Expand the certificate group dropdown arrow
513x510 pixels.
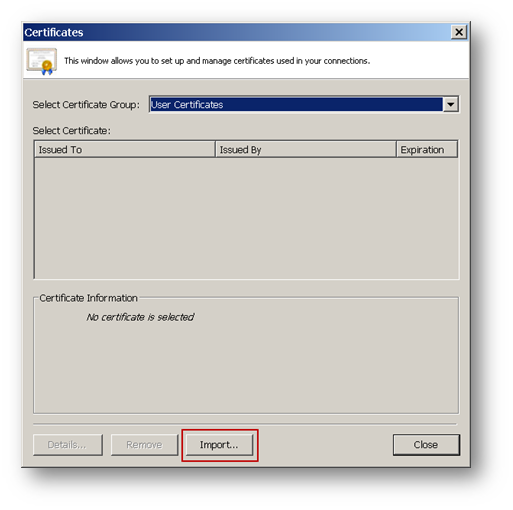(451, 105)
